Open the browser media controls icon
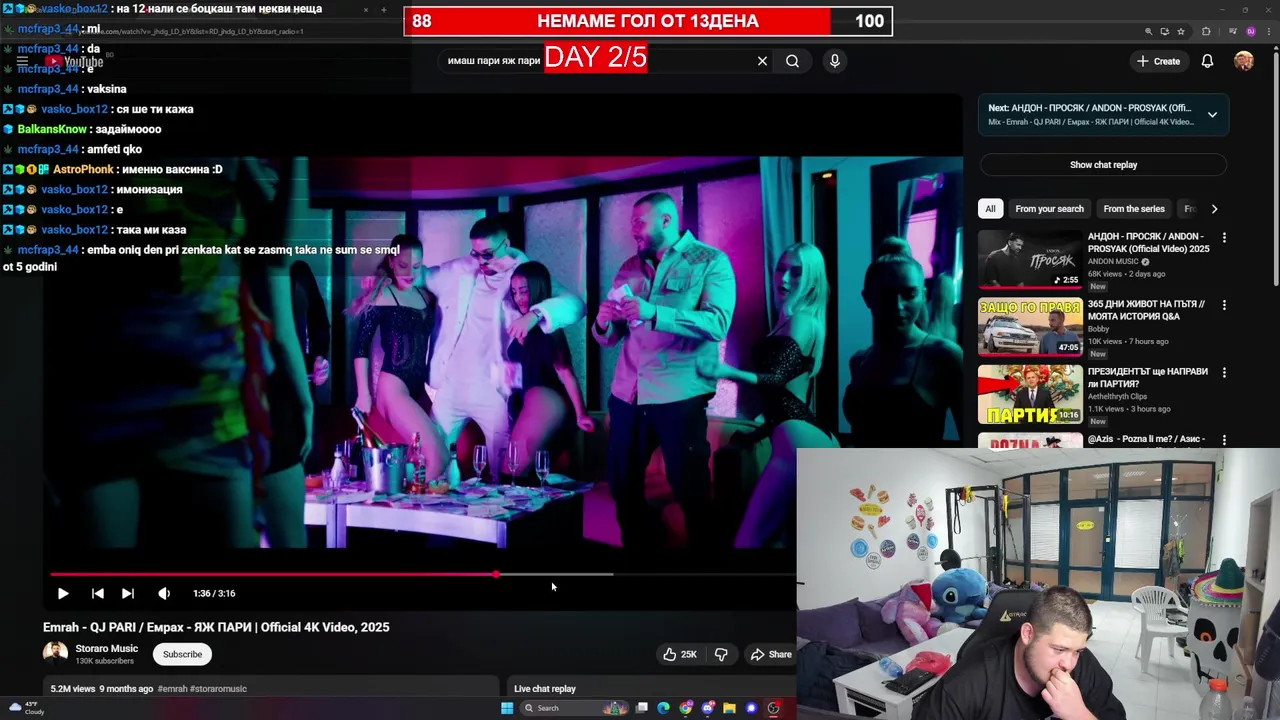1280x720 pixels. click(x=1233, y=32)
